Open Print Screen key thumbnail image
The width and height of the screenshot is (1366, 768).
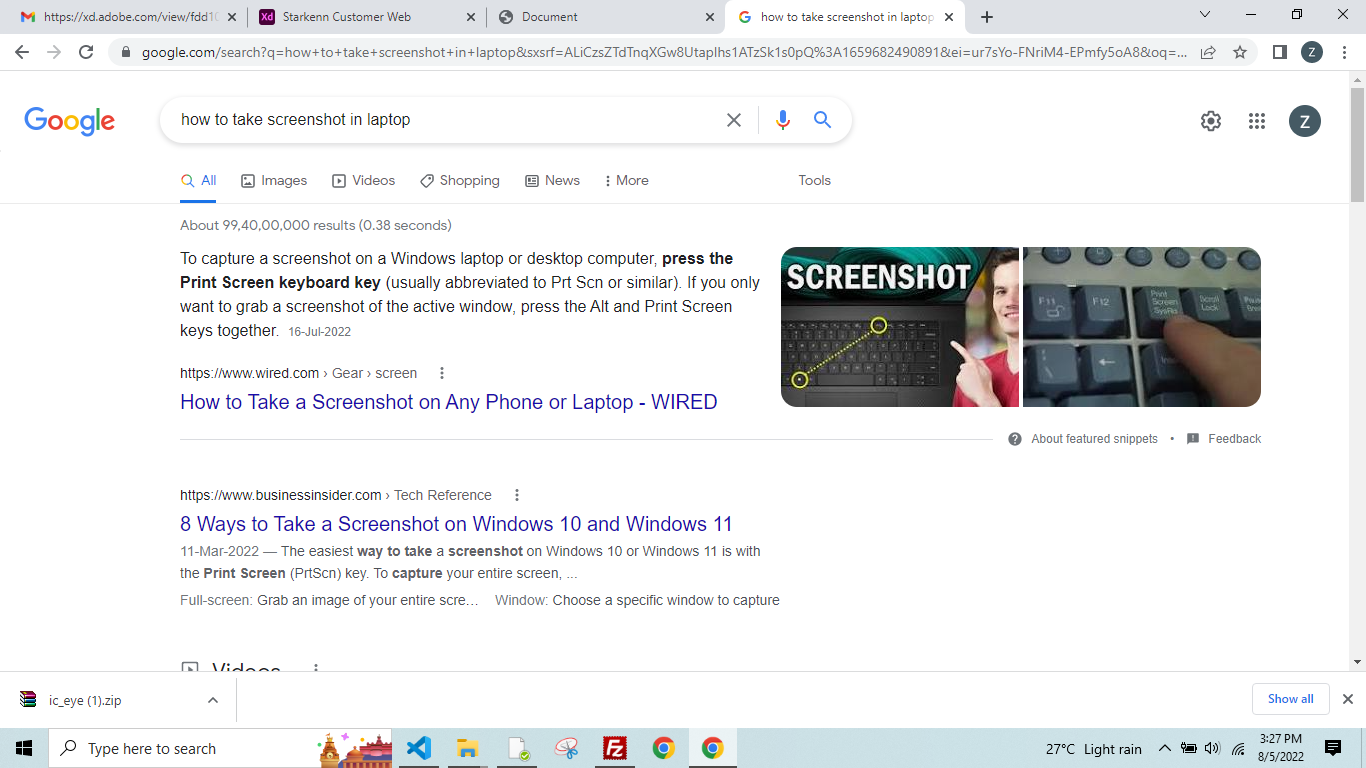[x=1142, y=327]
